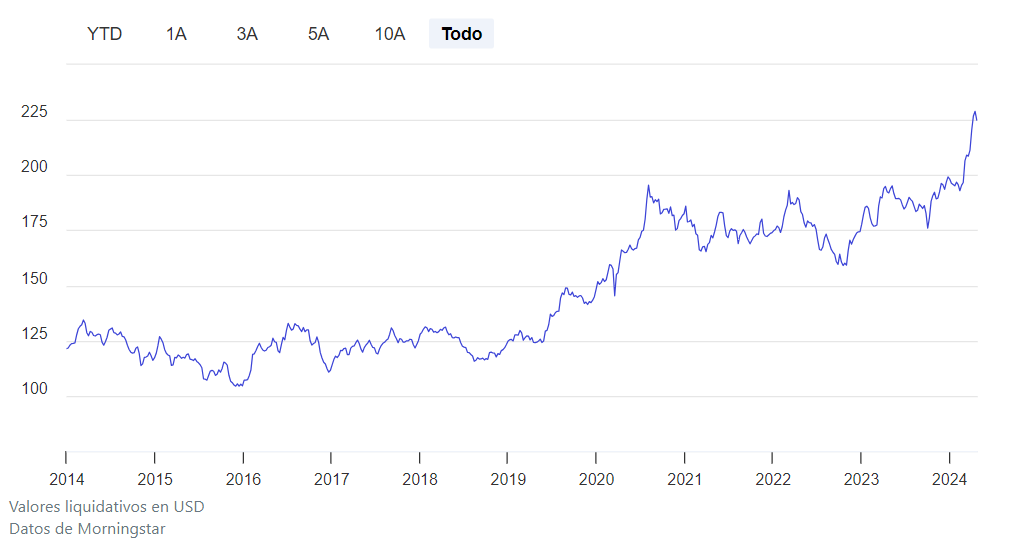Switch to the 1A range tab
The image size is (1012, 540).
[x=176, y=34]
